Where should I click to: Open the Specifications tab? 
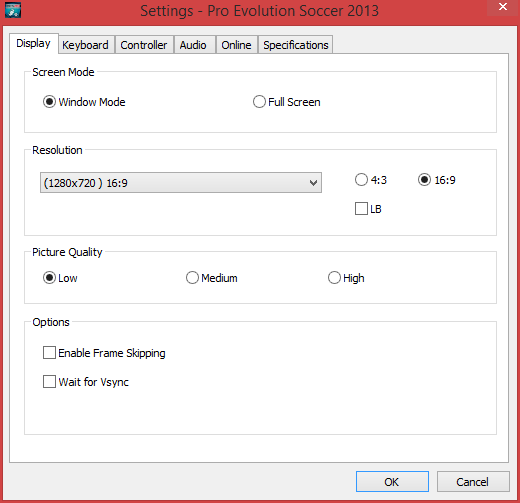[x=296, y=45]
